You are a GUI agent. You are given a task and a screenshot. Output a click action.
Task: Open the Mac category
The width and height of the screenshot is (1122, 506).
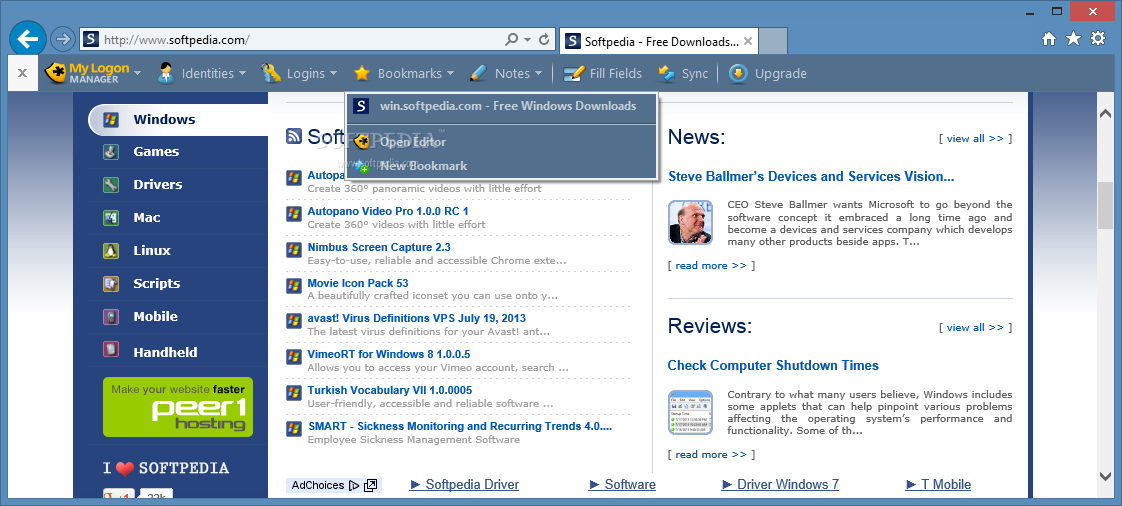147,218
